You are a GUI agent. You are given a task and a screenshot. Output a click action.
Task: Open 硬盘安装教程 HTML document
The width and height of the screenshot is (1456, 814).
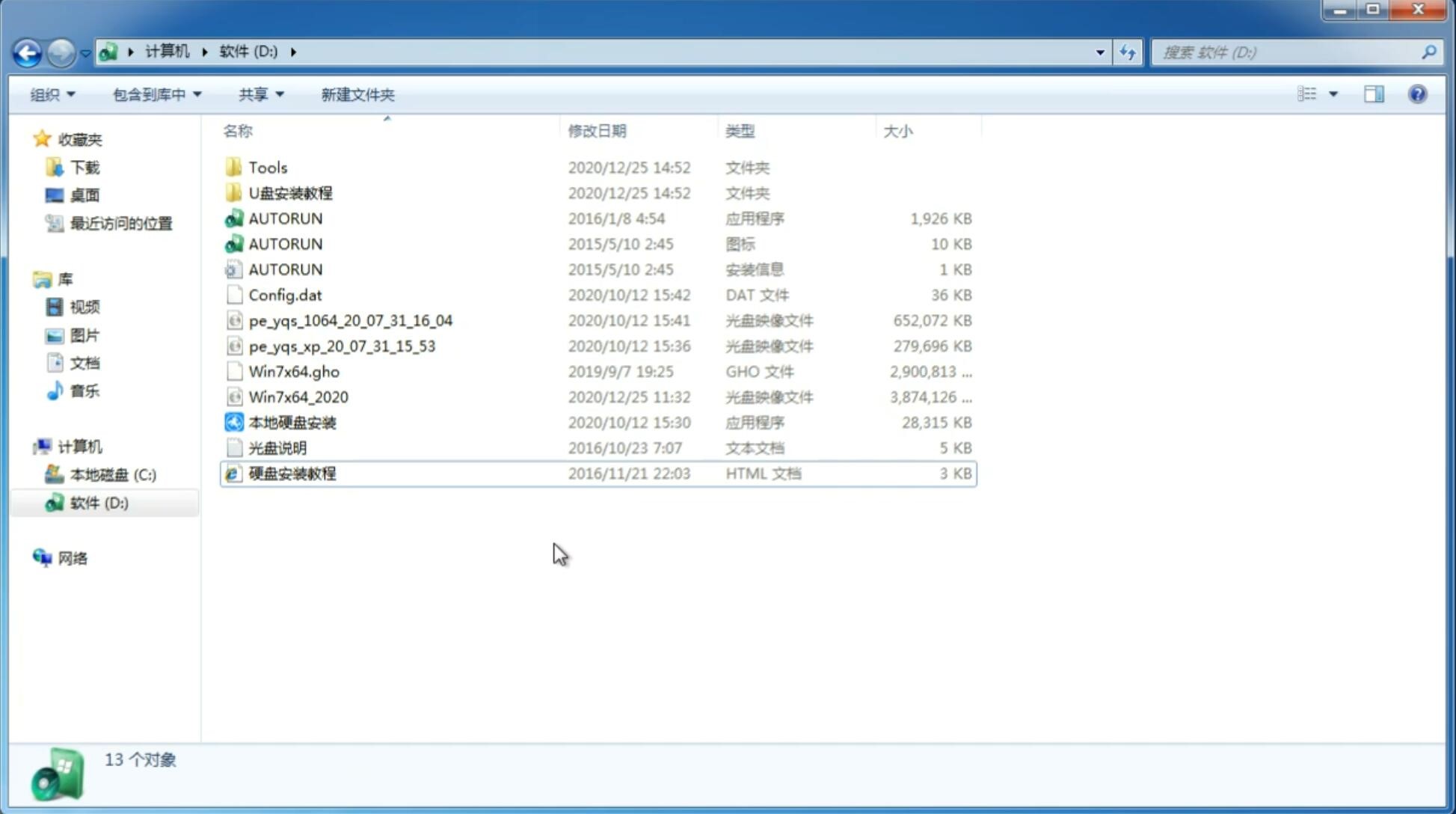(x=292, y=473)
